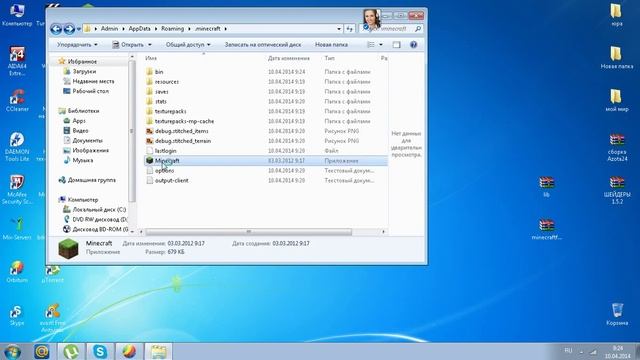Create folder with Новая папка
The height and width of the screenshot is (360, 640).
331,44
